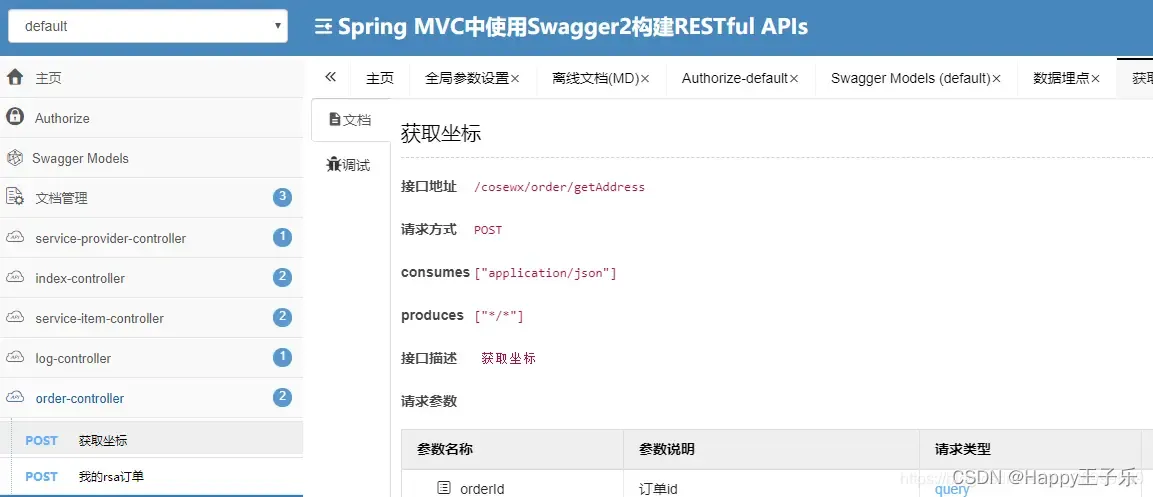Expand service-item-controller group
This screenshot has width=1153, height=497.
[x=151, y=318]
